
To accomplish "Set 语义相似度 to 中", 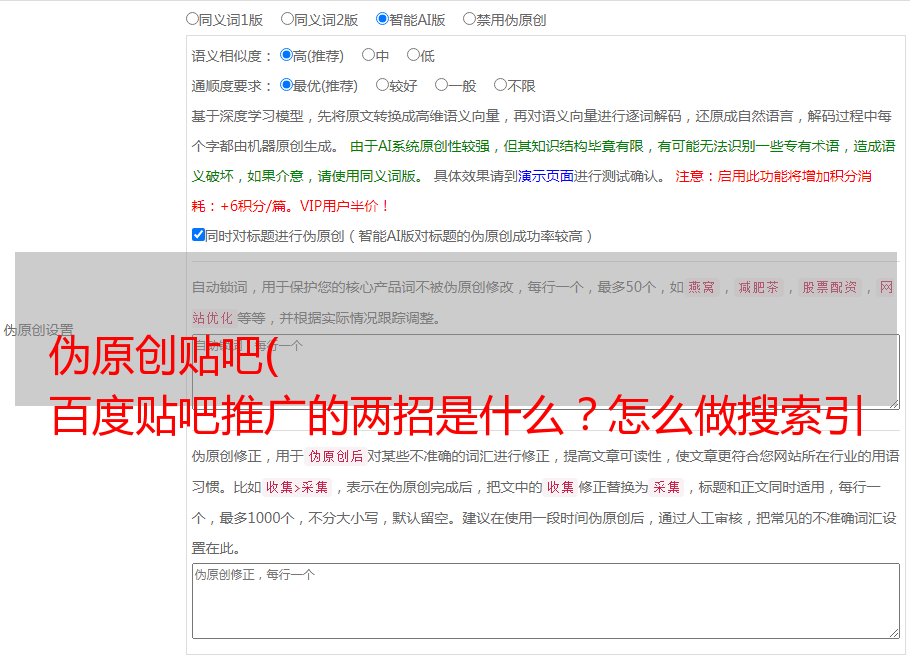I will pos(368,55).
